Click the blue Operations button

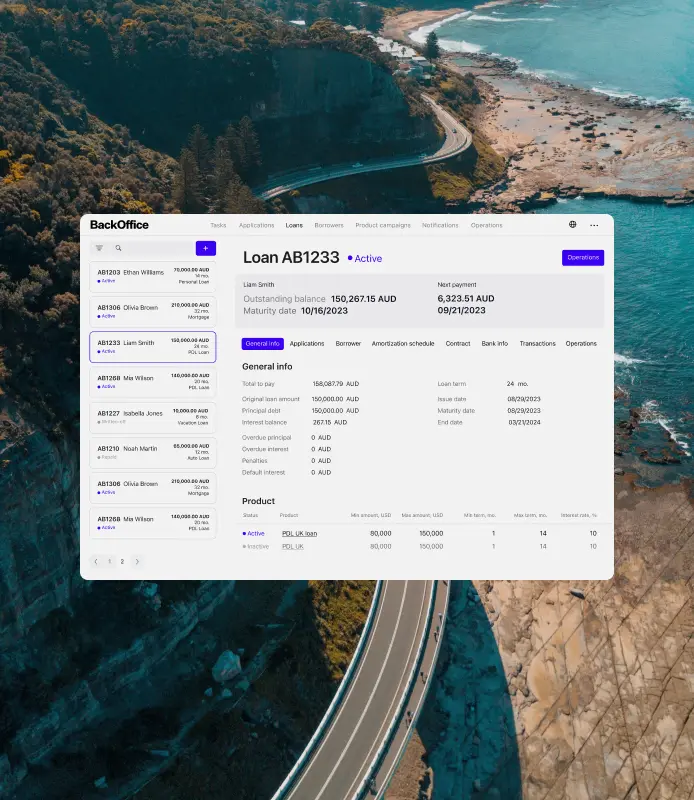point(583,258)
